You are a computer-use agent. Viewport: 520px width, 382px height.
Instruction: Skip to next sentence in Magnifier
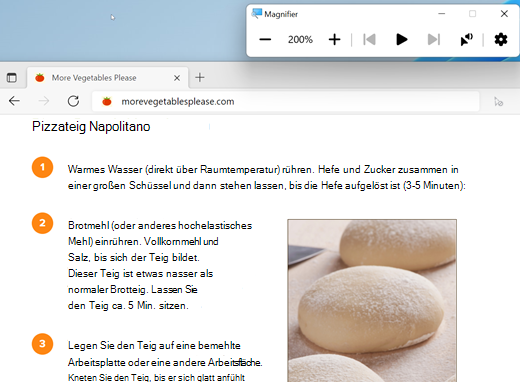[434, 40]
